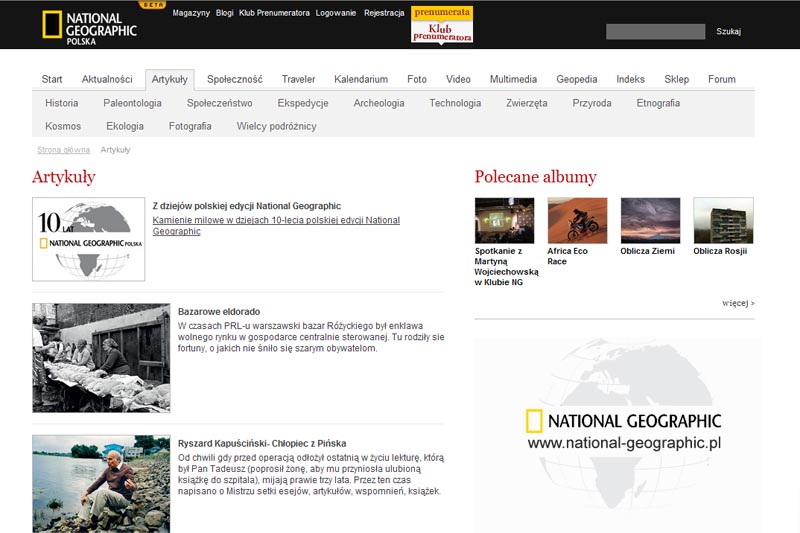Open the Oblicza Ziemi album thumbnail
Viewport: 800px width, 533px height.
(651, 220)
